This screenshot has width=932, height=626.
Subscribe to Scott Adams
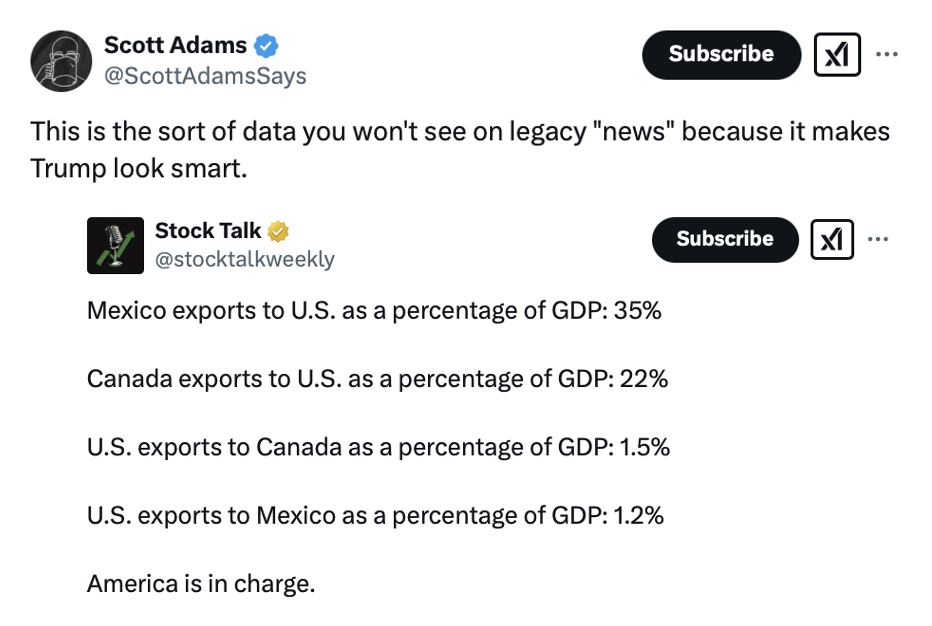coord(721,54)
